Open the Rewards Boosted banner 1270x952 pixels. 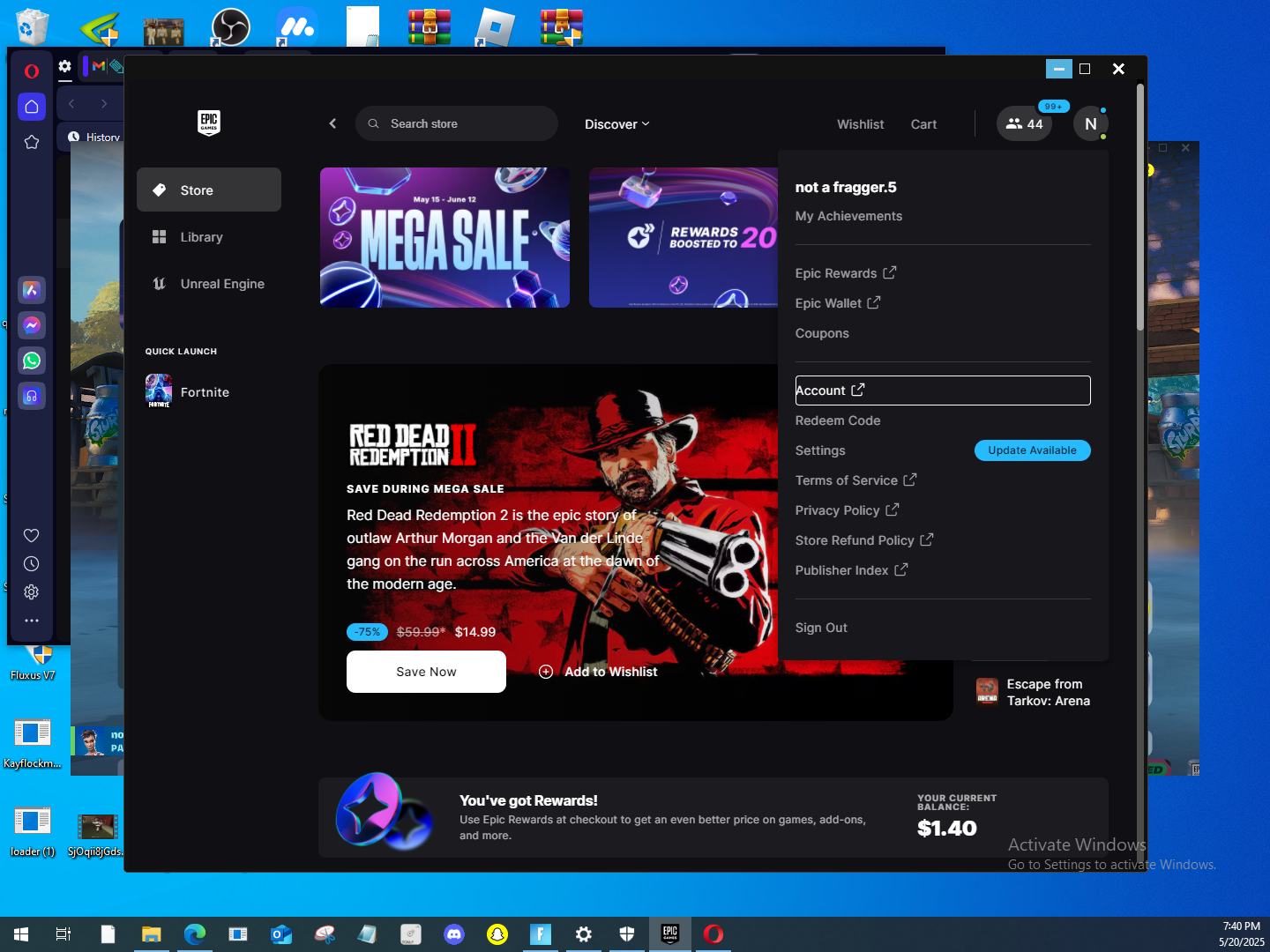click(684, 237)
